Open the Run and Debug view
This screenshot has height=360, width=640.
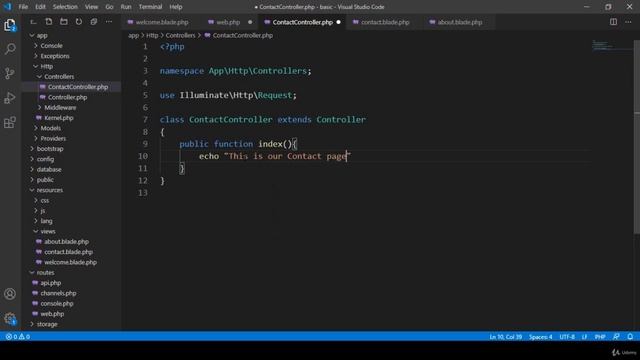[10, 98]
